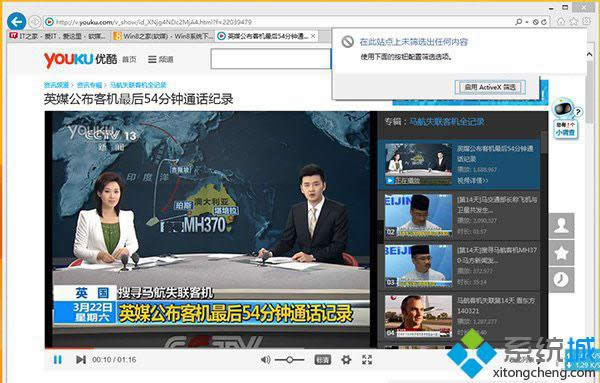
Task: Add to favorites with the star sidebar icon
Action: 561,253
